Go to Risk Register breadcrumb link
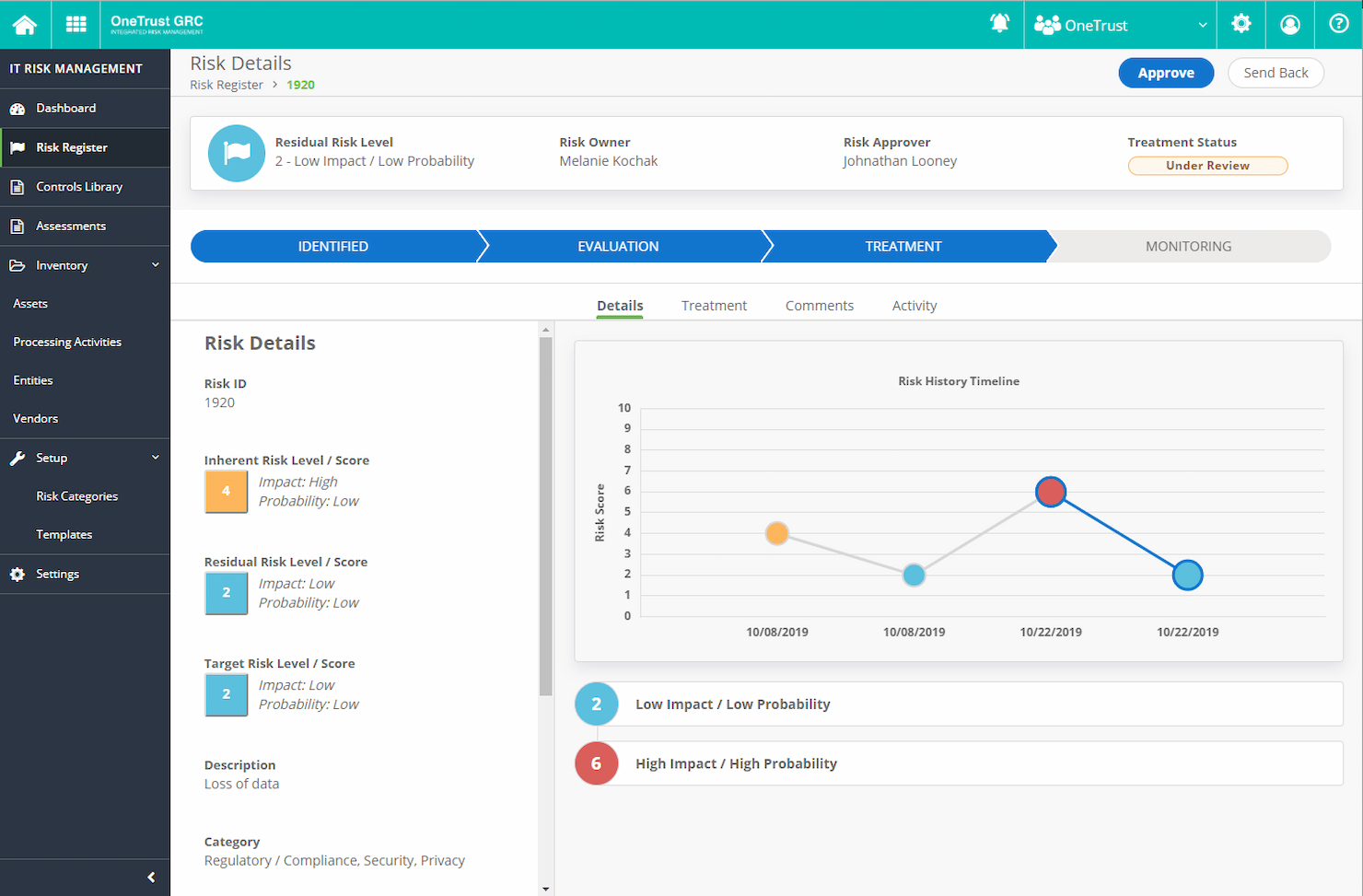 point(227,85)
